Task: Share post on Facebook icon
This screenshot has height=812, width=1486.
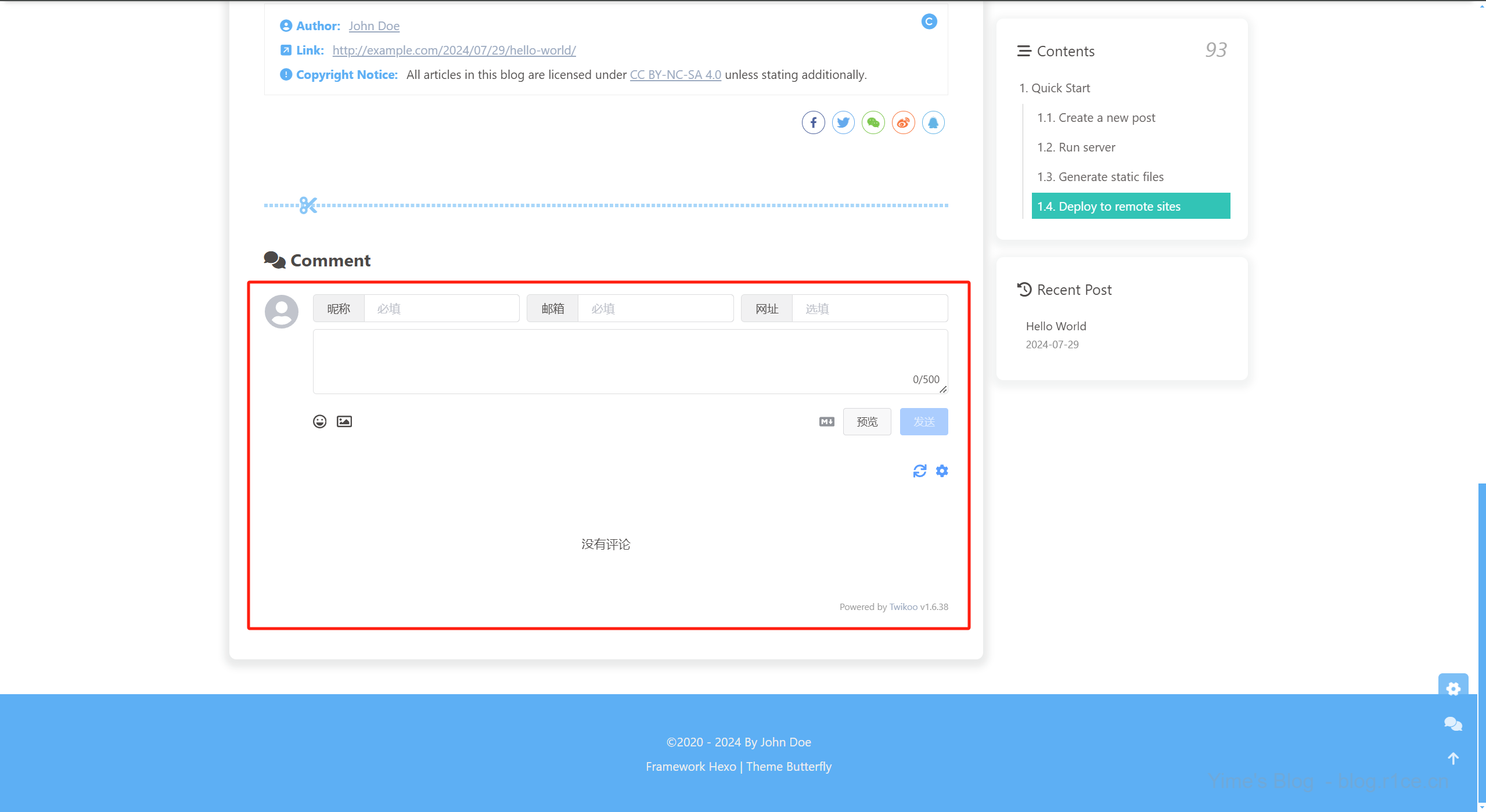Action: click(x=813, y=122)
